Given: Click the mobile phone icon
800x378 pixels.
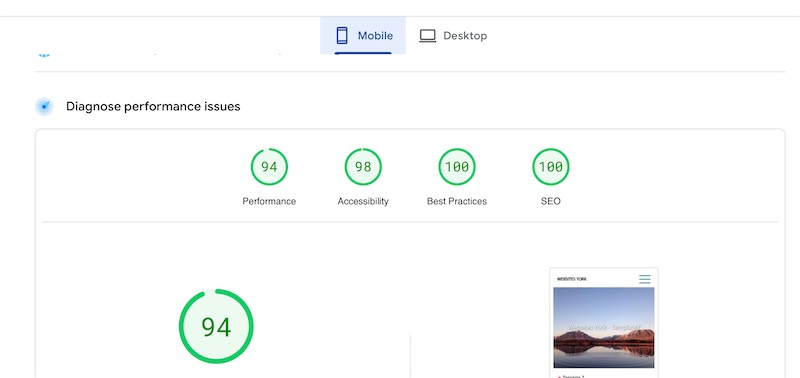Looking at the screenshot, I should pos(342,36).
